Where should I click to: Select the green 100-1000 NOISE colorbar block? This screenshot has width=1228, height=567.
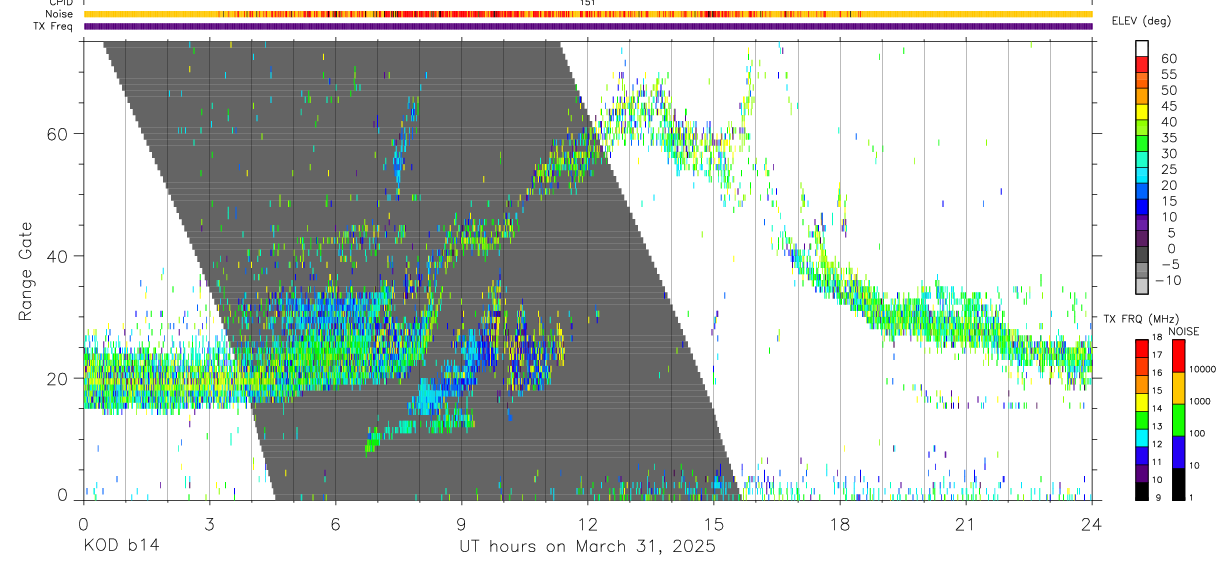(1178, 419)
